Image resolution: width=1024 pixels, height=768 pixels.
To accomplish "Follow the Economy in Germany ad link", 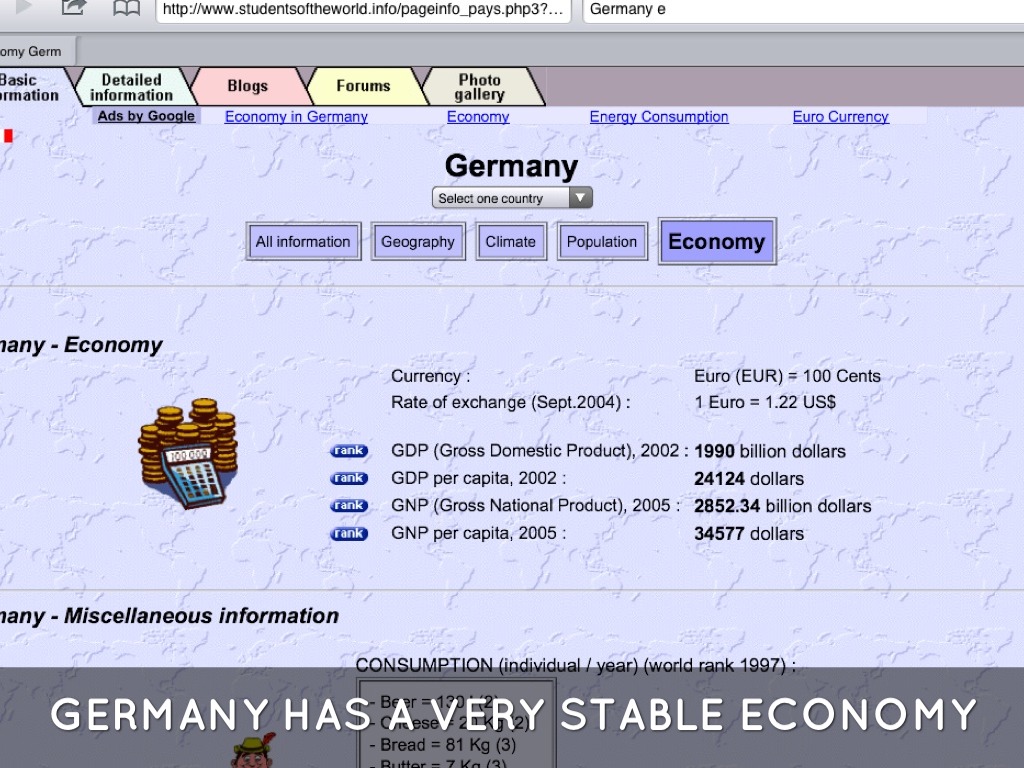I will pyautogui.click(x=296, y=117).
